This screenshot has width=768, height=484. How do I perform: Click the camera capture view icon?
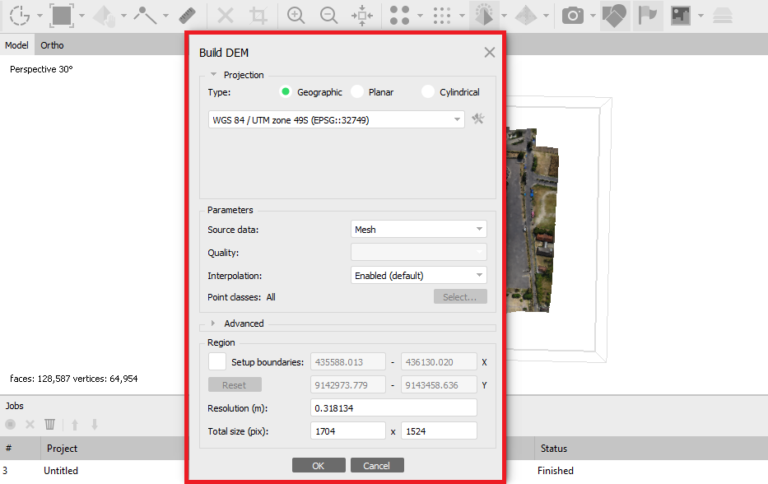pos(573,16)
